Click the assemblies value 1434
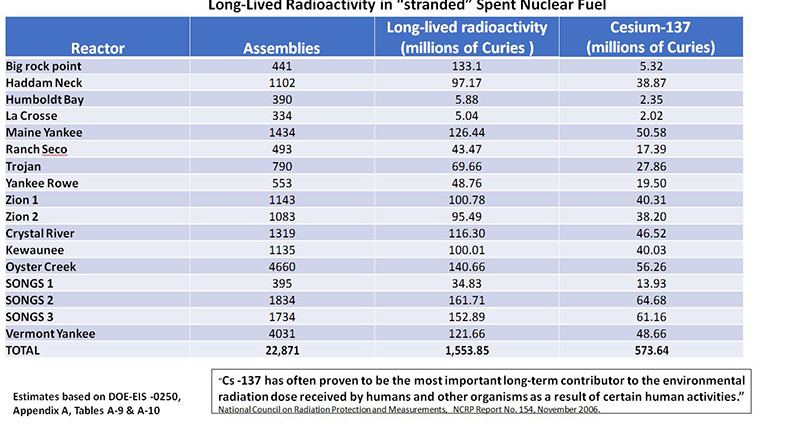This screenshot has height=437, width=800. tap(282, 133)
